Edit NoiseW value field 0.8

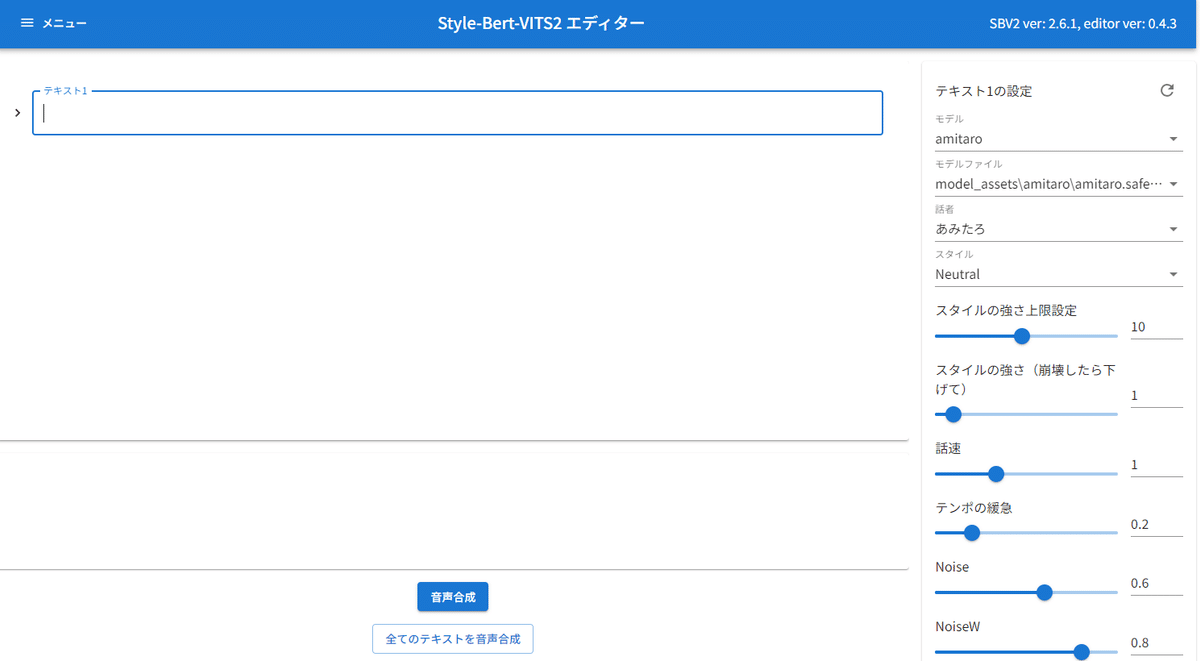pos(1157,643)
